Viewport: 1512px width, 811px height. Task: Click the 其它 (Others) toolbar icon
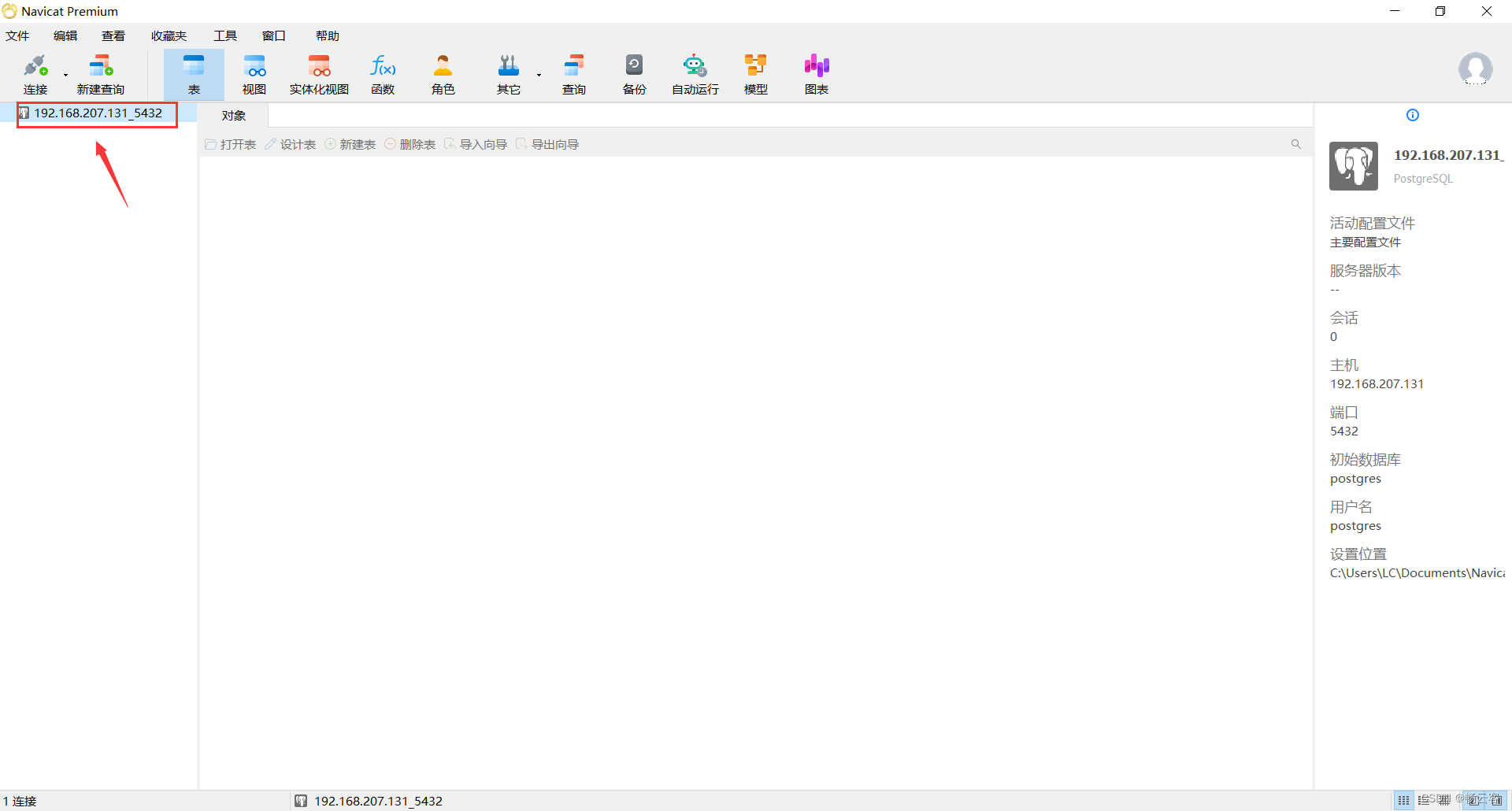click(509, 75)
